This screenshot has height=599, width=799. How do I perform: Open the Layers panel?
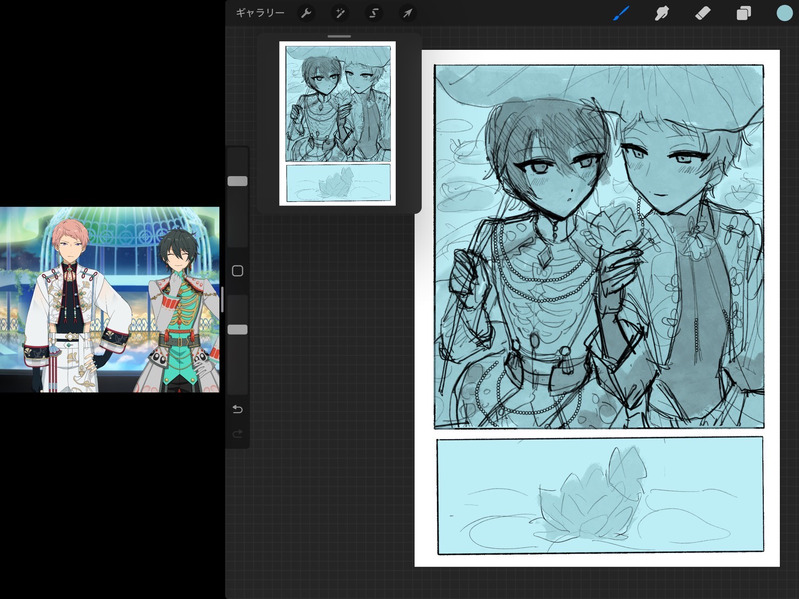coord(743,13)
